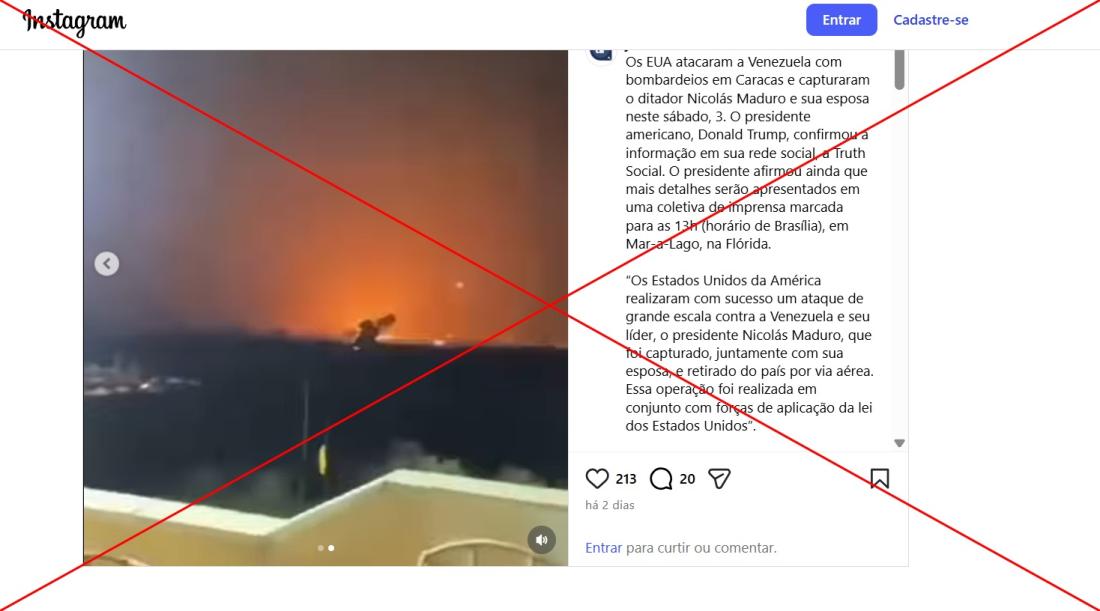This screenshot has height=611, width=1100.
Task: Open the poster's profile avatar
Action: pyautogui.click(x=601, y=53)
